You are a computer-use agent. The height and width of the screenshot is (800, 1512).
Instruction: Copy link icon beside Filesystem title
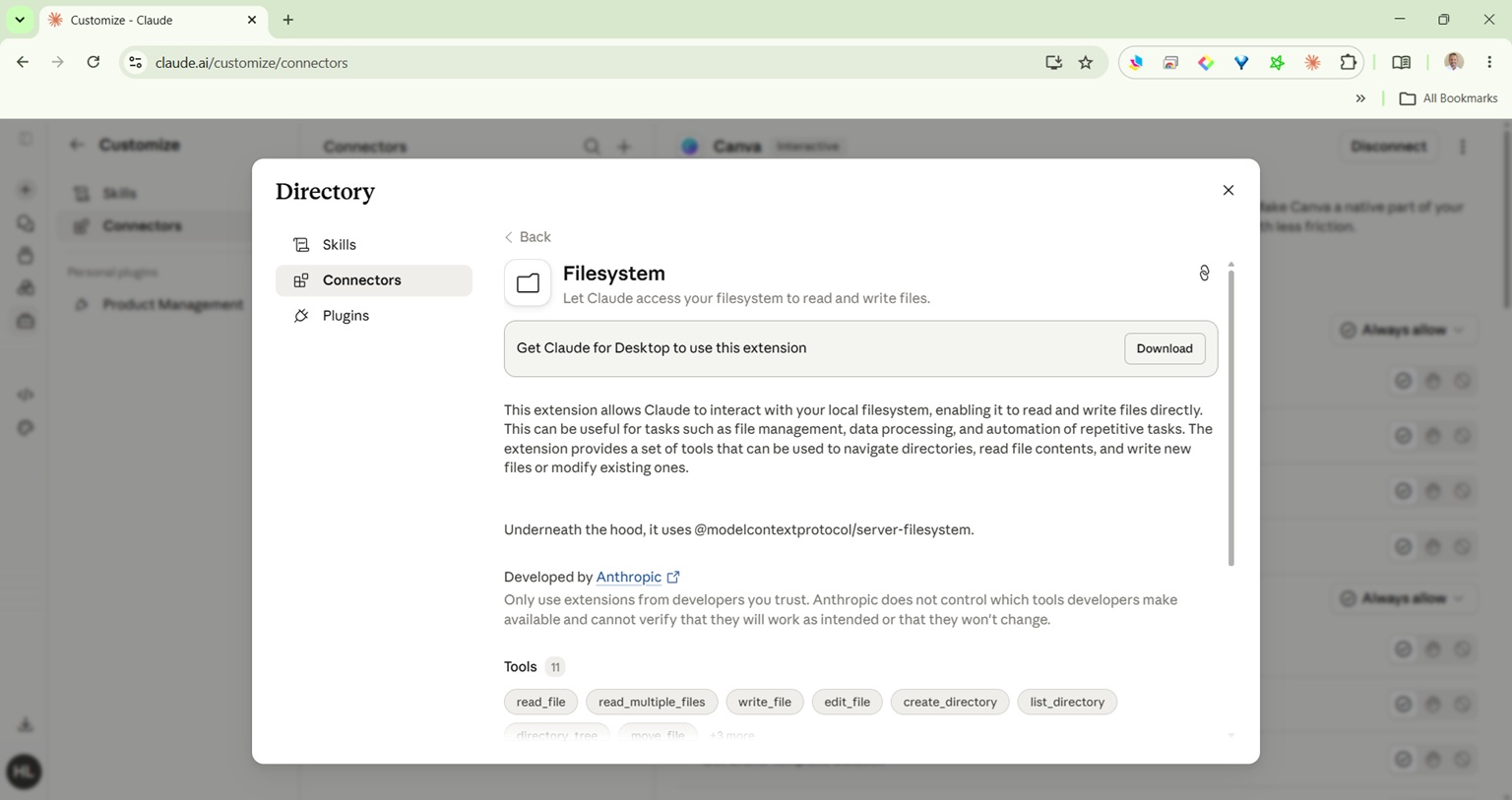tap(1204, 274)
